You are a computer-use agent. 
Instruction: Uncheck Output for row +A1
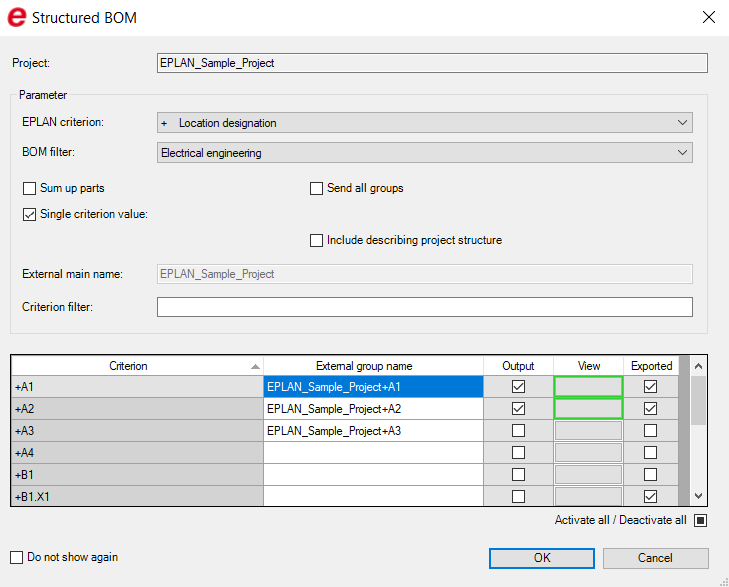click(x=518, y=387)
